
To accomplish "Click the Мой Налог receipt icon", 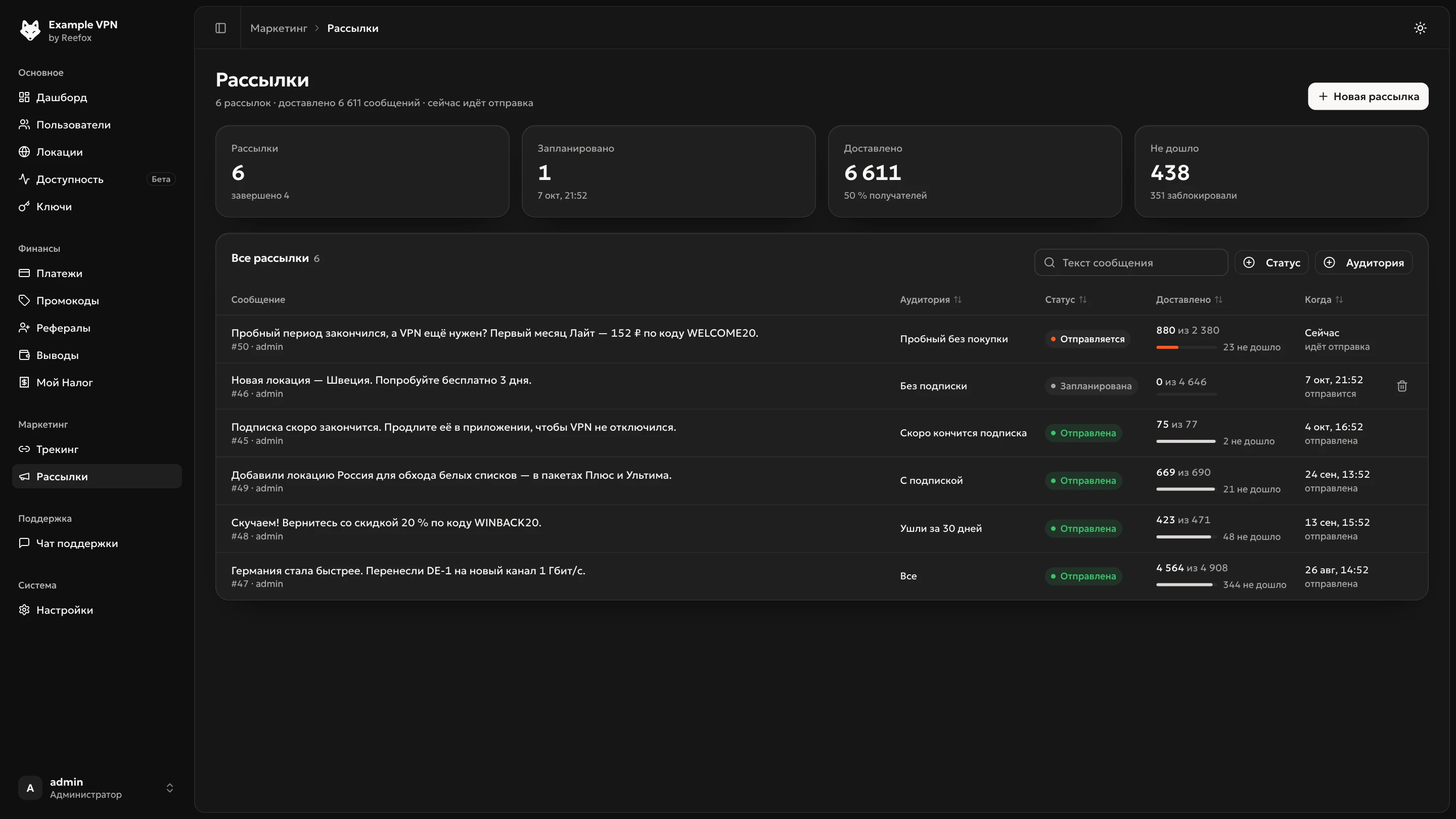I will coord(24,383).
